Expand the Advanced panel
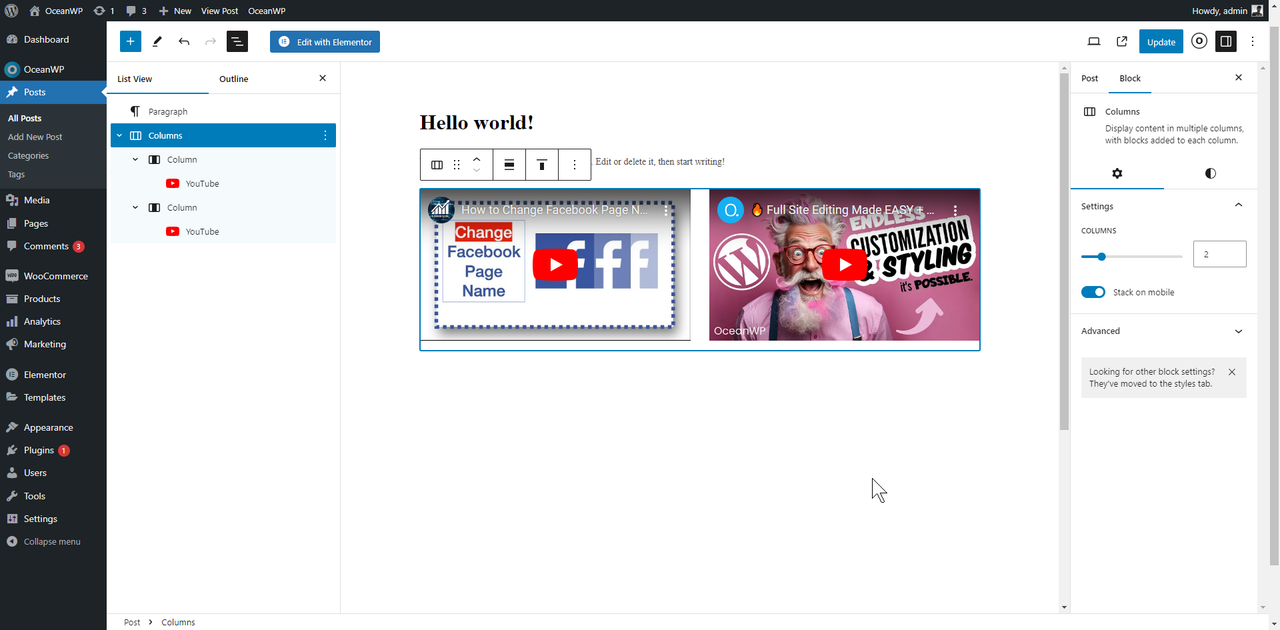This screenshot has height=630, width=1280. pos(1163,331)
